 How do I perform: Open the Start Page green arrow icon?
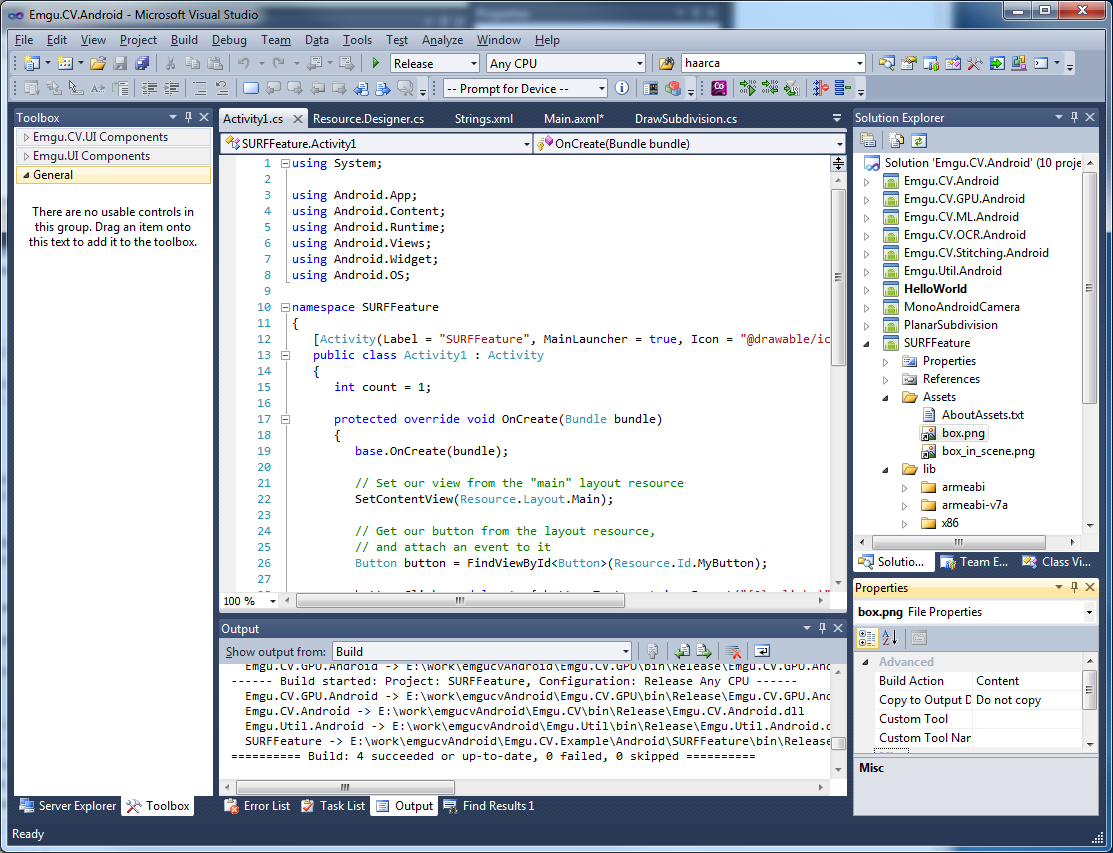click(x=997, y=63)
